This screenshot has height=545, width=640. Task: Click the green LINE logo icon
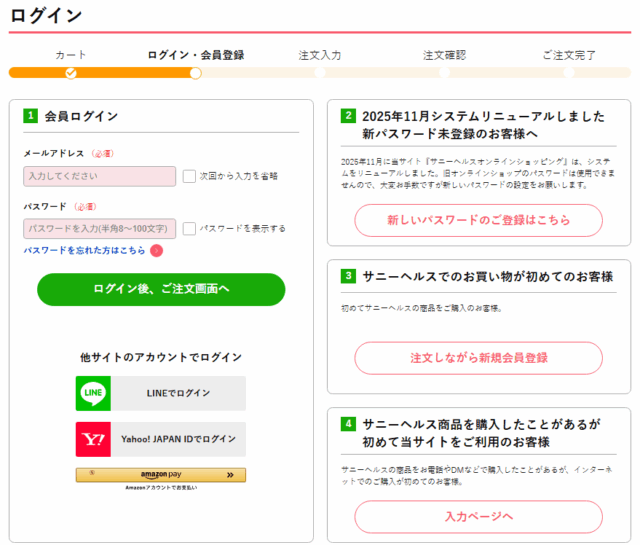93,393
